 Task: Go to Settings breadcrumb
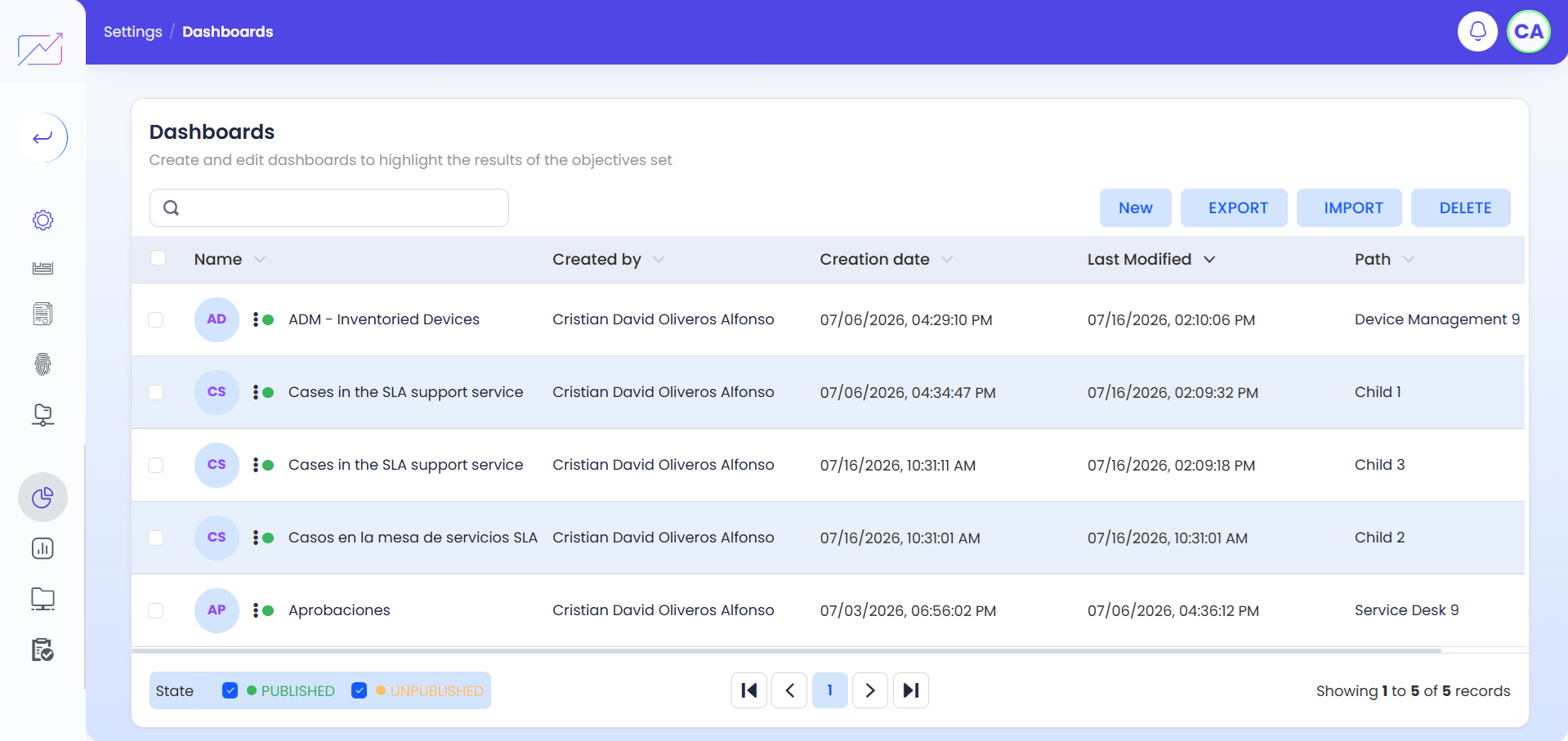point(133,32)
